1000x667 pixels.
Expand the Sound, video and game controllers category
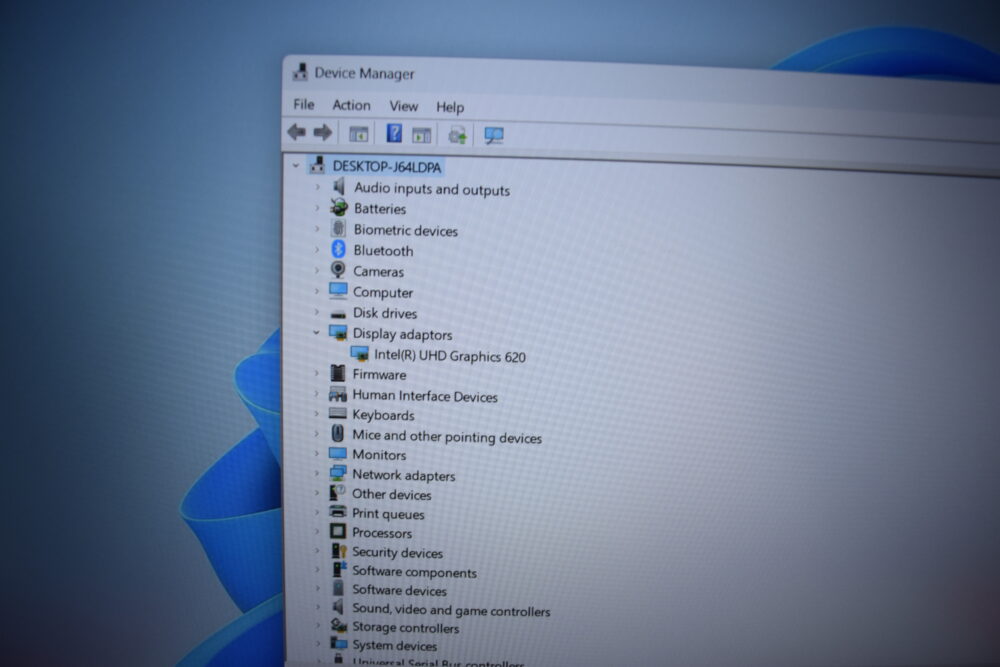pyautogui.click(x=318, y=608)
